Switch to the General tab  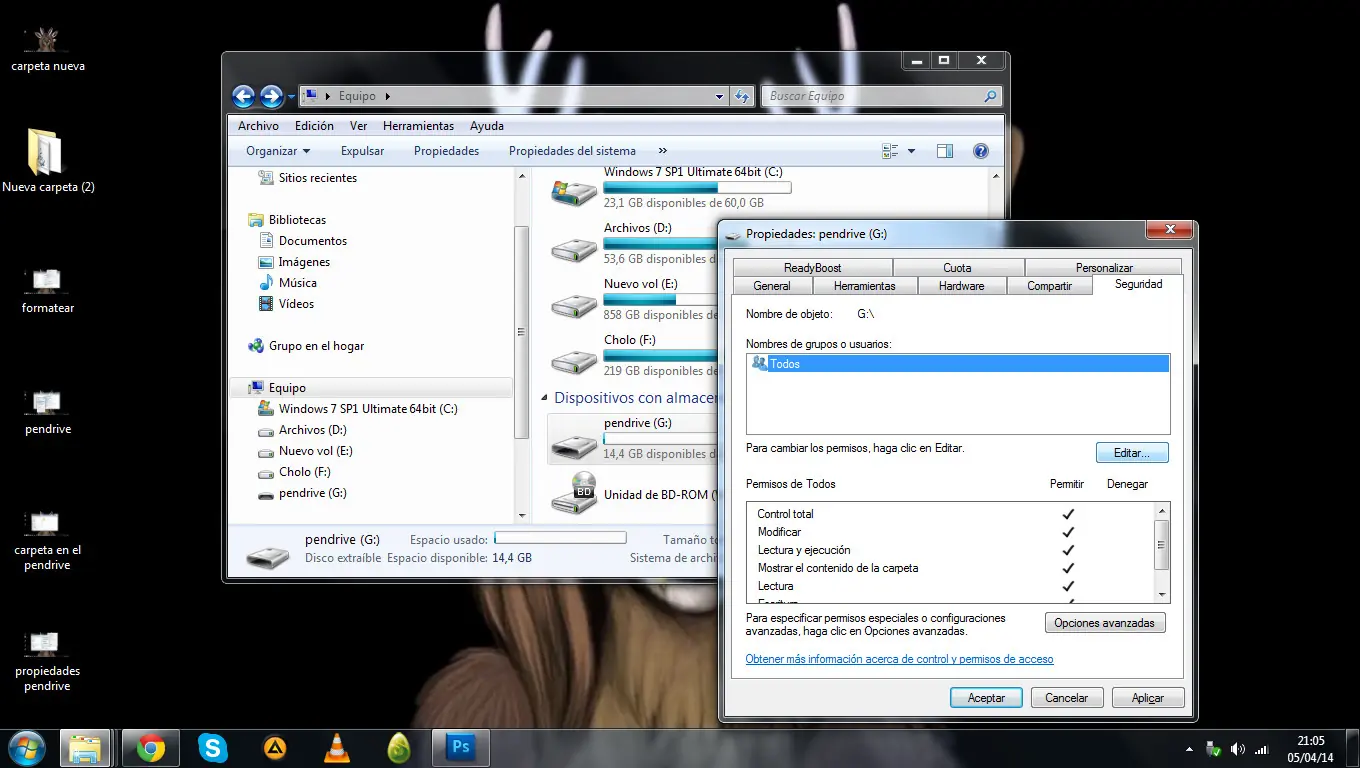click(772, 286)
